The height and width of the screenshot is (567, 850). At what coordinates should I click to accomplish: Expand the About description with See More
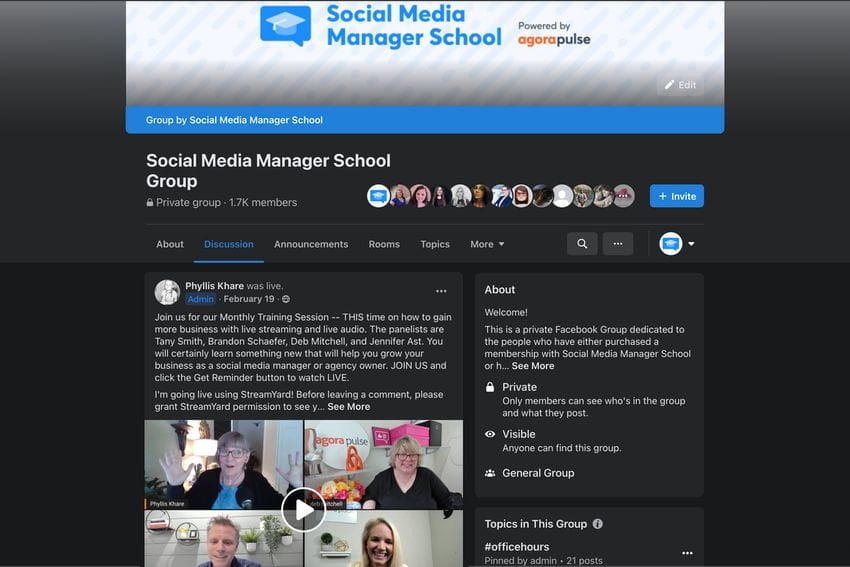533,366
